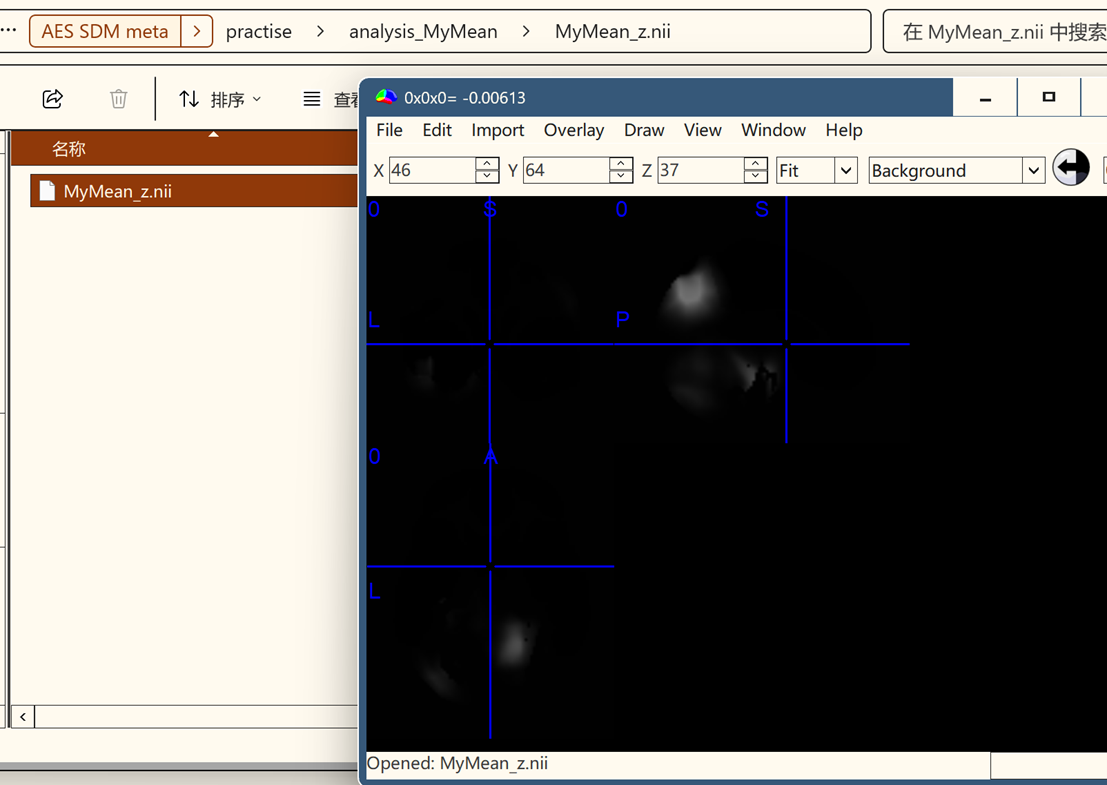This screenshot has width=1107, height=785.
Task: Open the Overlay menu
Action: click(x=573, y=130)
